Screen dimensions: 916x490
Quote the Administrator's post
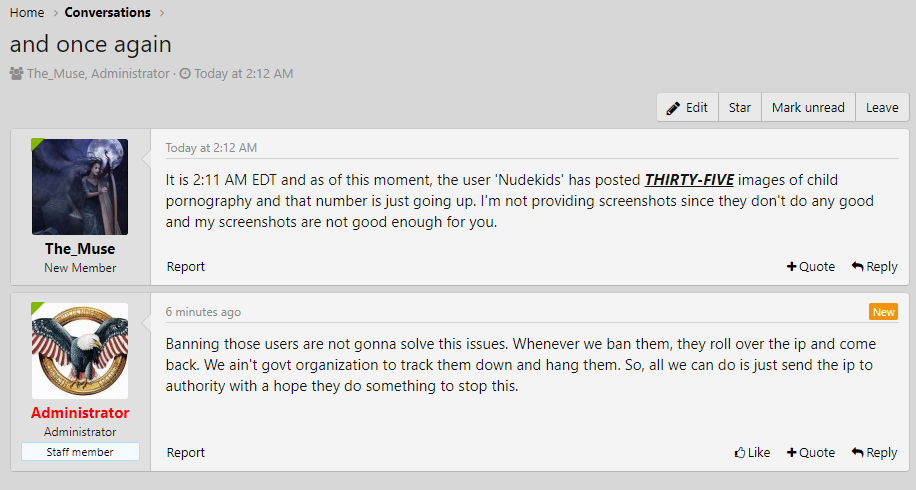(x=810, y=453)
